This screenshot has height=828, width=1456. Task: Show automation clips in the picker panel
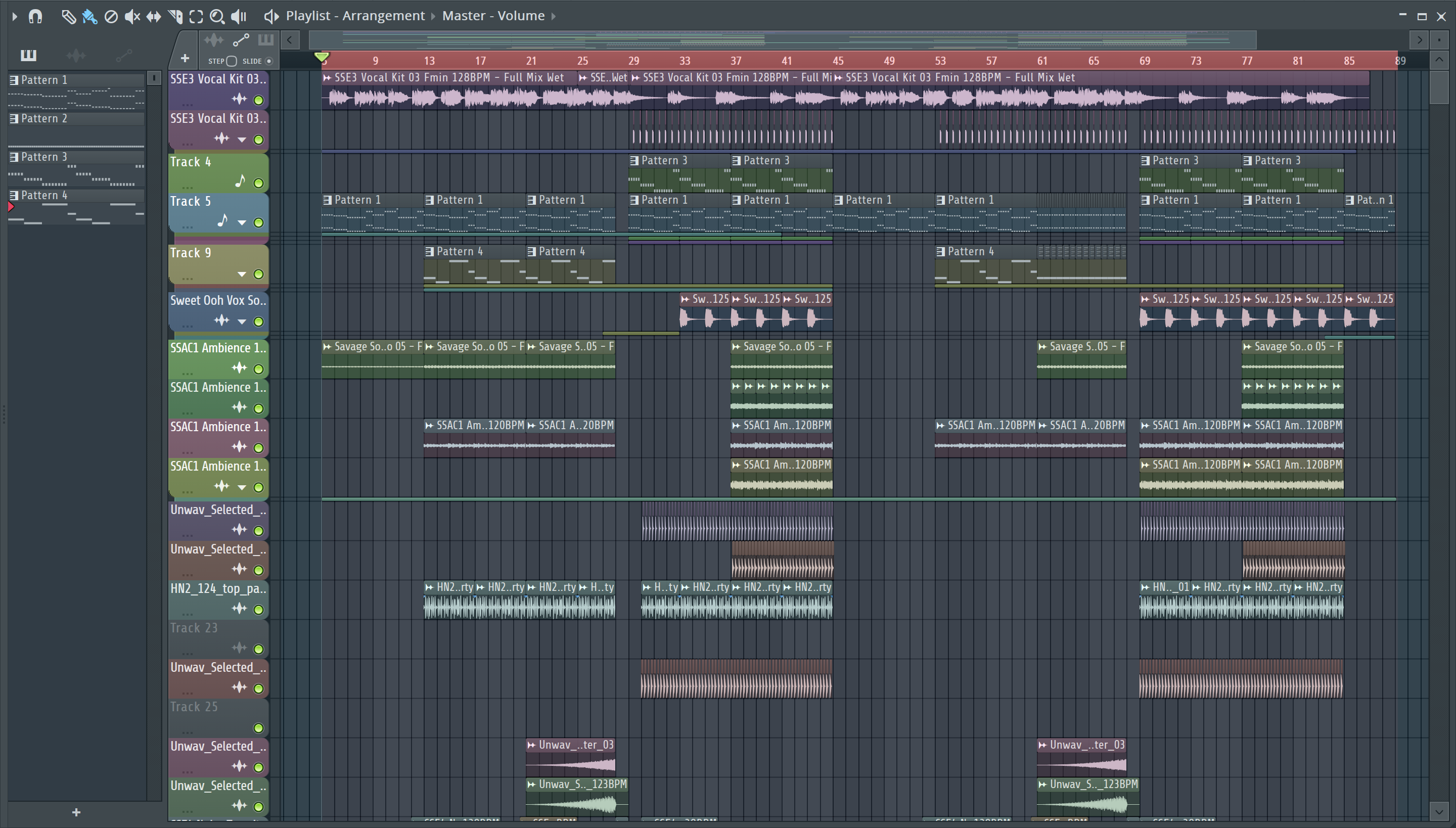(x=124, y=55)
